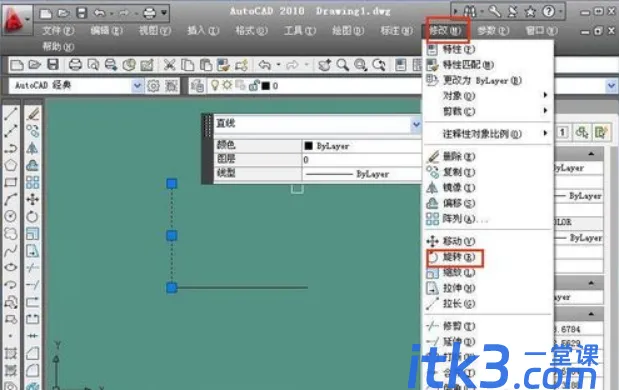
Task: Expand the 注释性对象比例(O) submenu
Action: [488, 133]
